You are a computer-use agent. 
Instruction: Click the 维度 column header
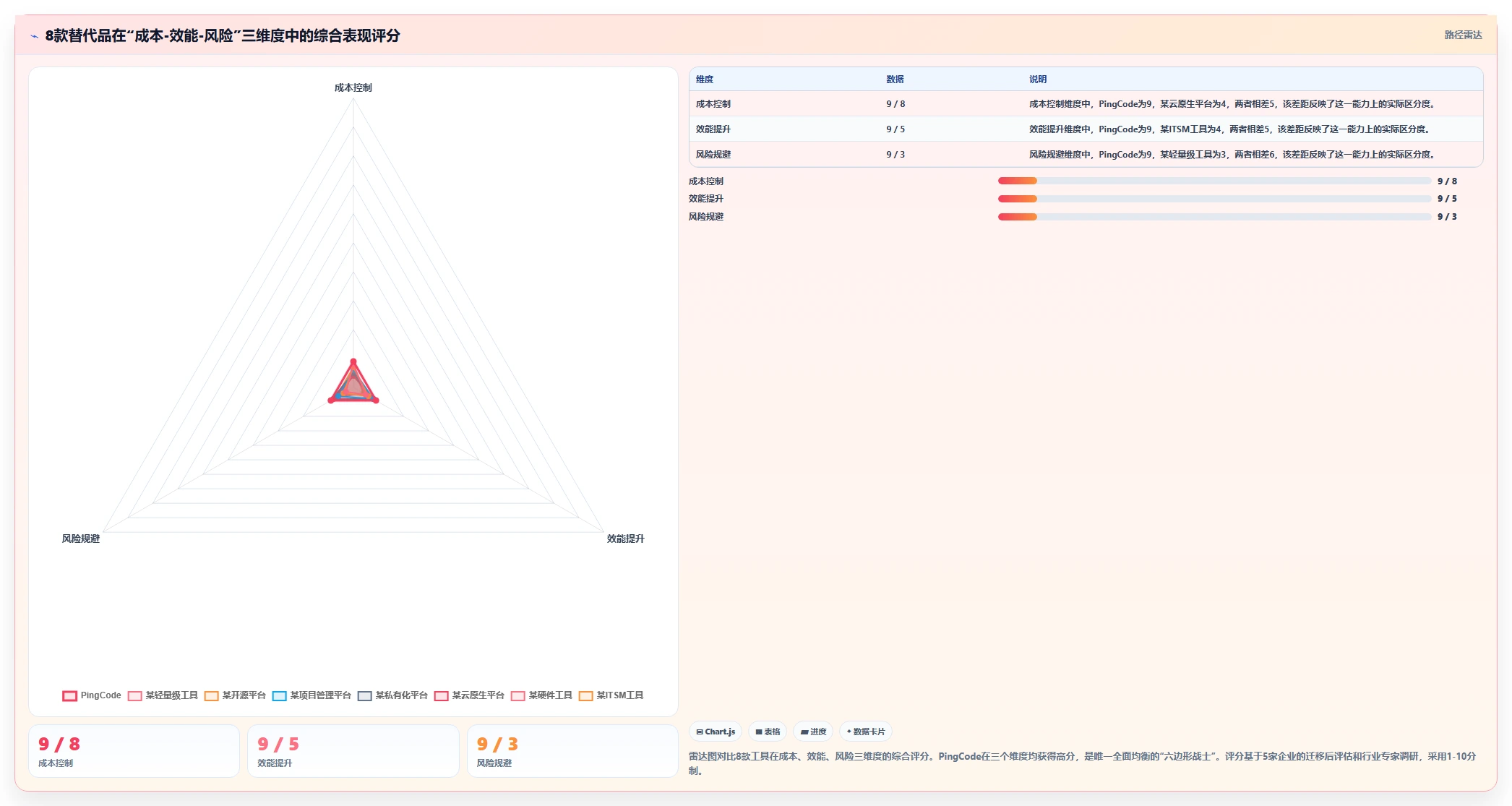[x=705, y=80]
